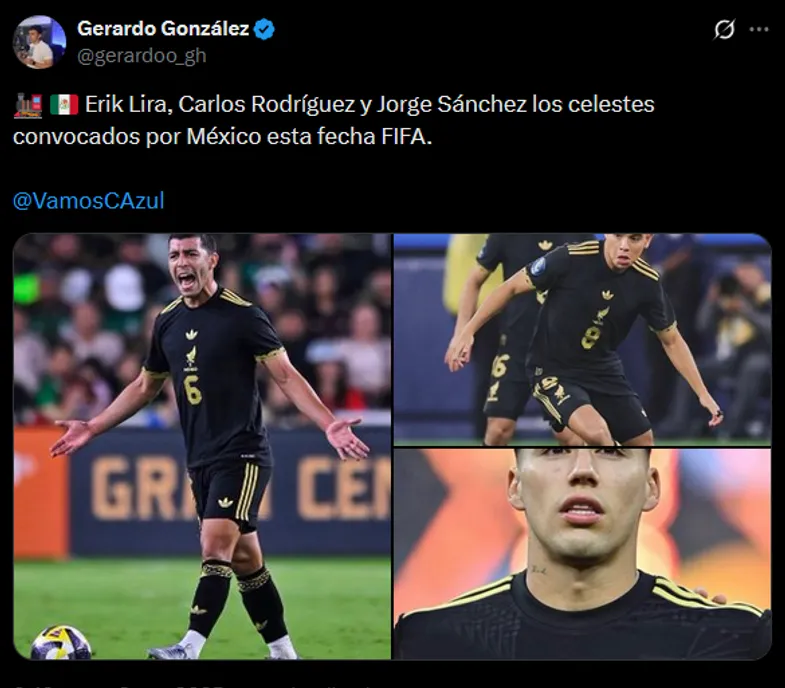Click the neck tattoo in close-up photo
The height and width of the screenshot is (688, 785).
[539, 570]
